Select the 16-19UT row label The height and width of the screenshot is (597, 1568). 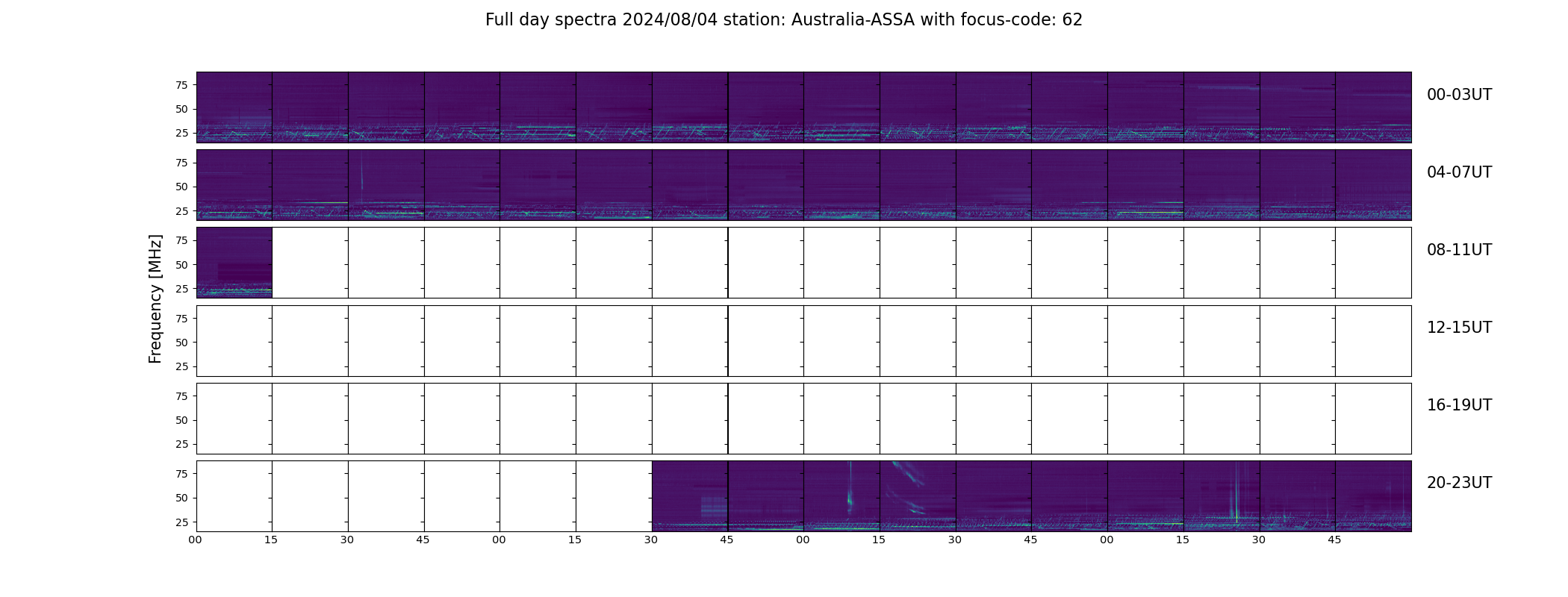click(1459, 405)
